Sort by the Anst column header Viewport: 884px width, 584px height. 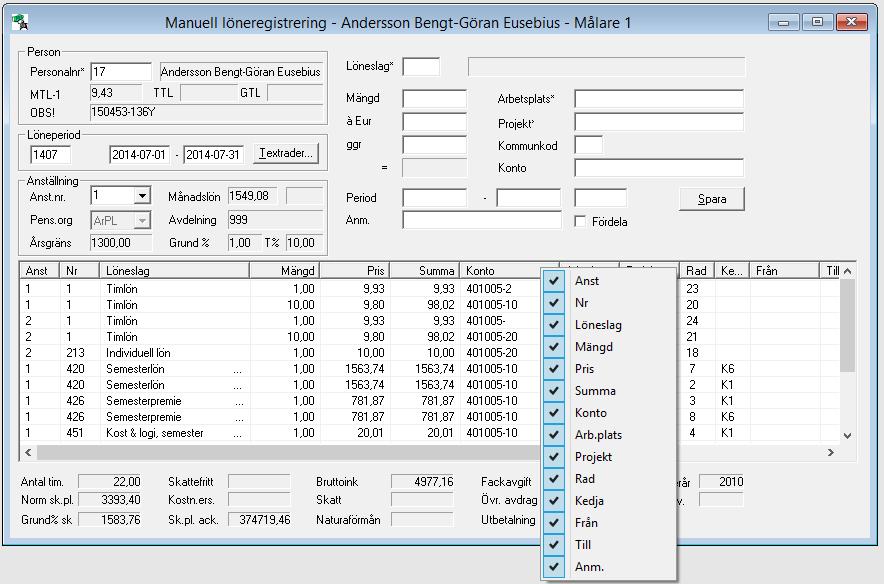click(39, 271)
